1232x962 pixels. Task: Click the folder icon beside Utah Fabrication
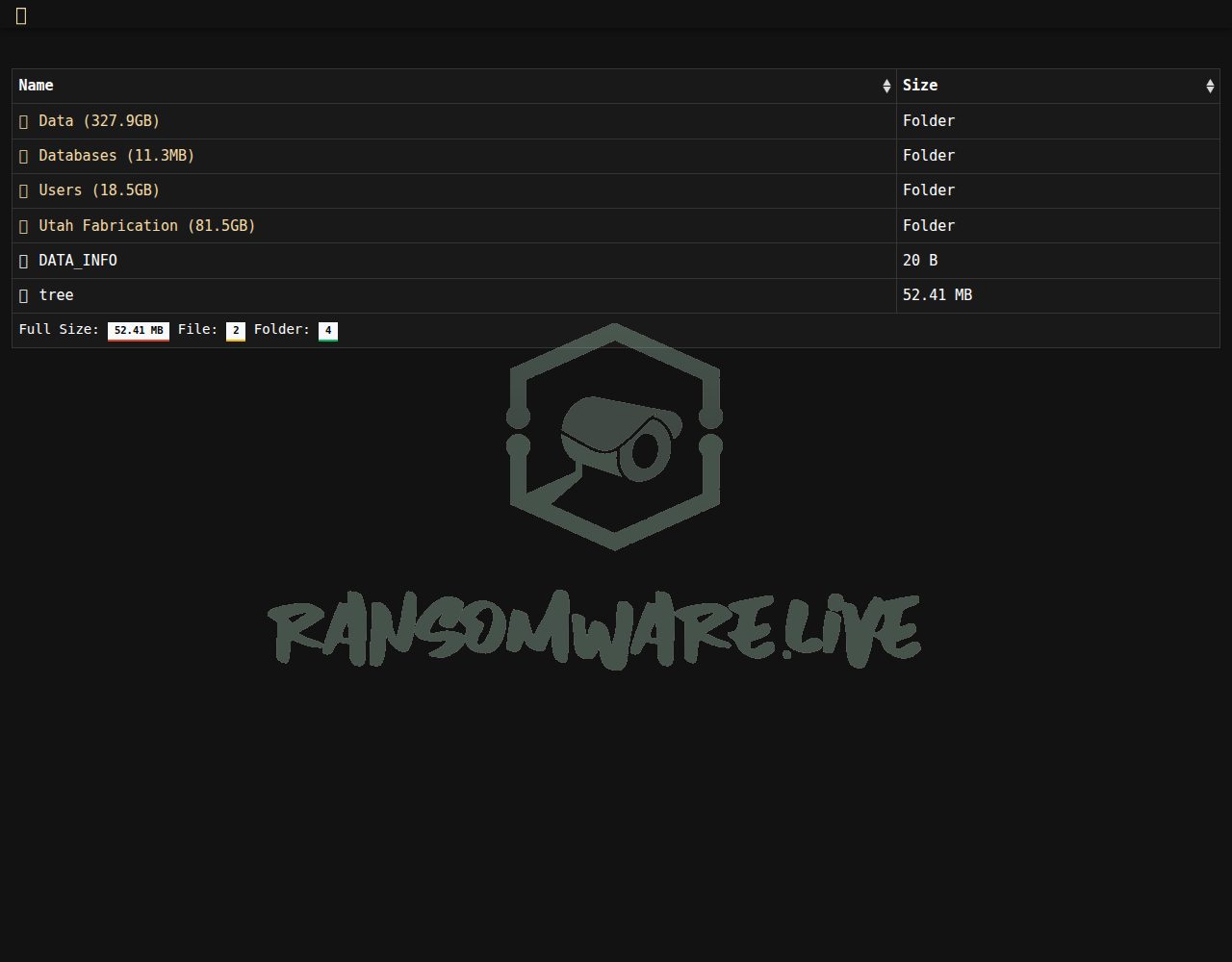pos(24,226)
